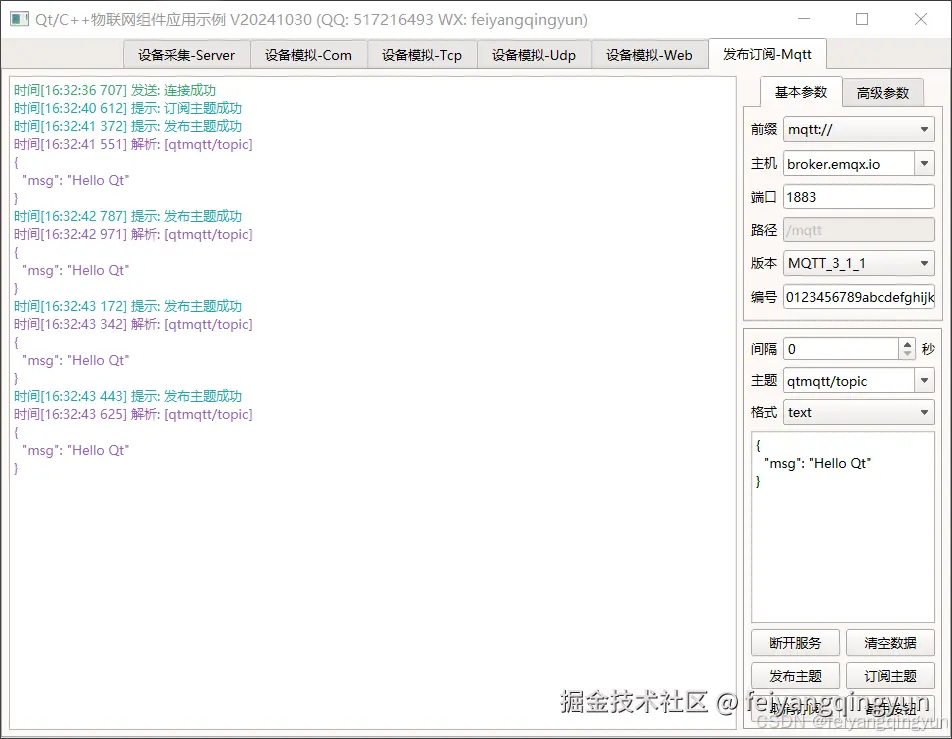Open the 设备模拟-Udp tab
Viewport: 952px width, 739px height.
click(x=535, y=55)
